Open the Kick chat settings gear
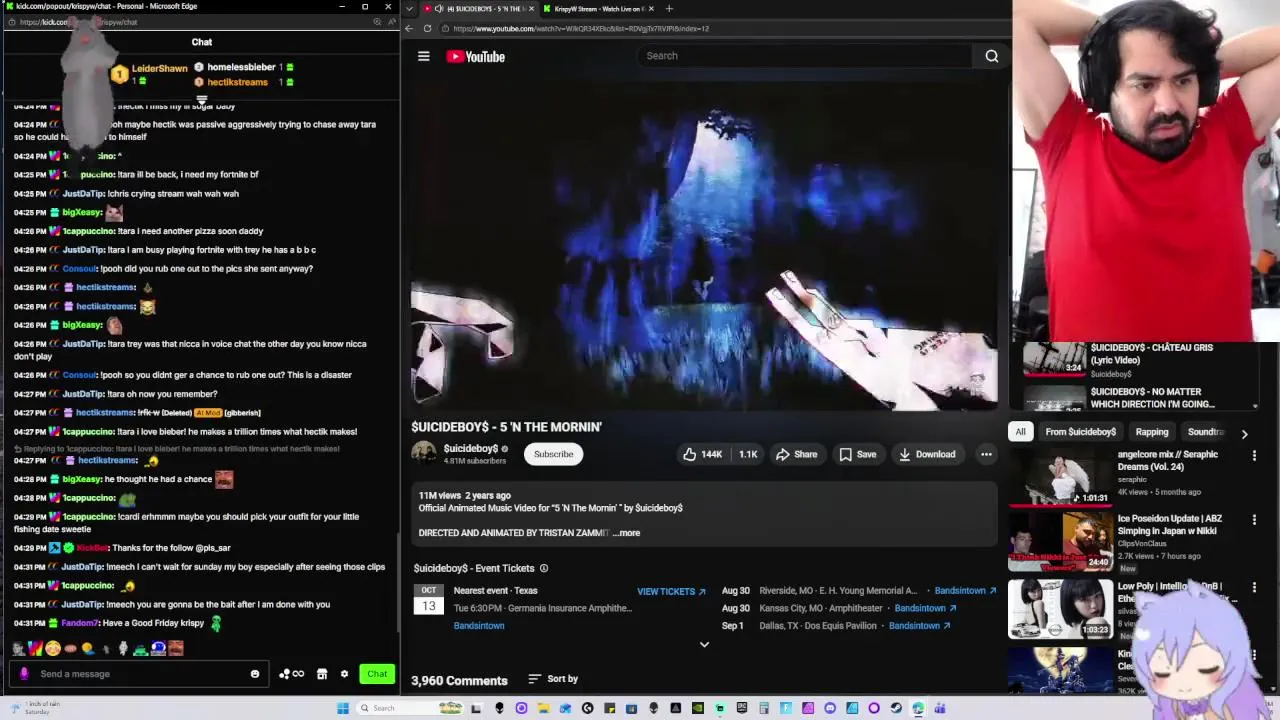This screenshot has width=1280, height=720. [x=344, y=674]
